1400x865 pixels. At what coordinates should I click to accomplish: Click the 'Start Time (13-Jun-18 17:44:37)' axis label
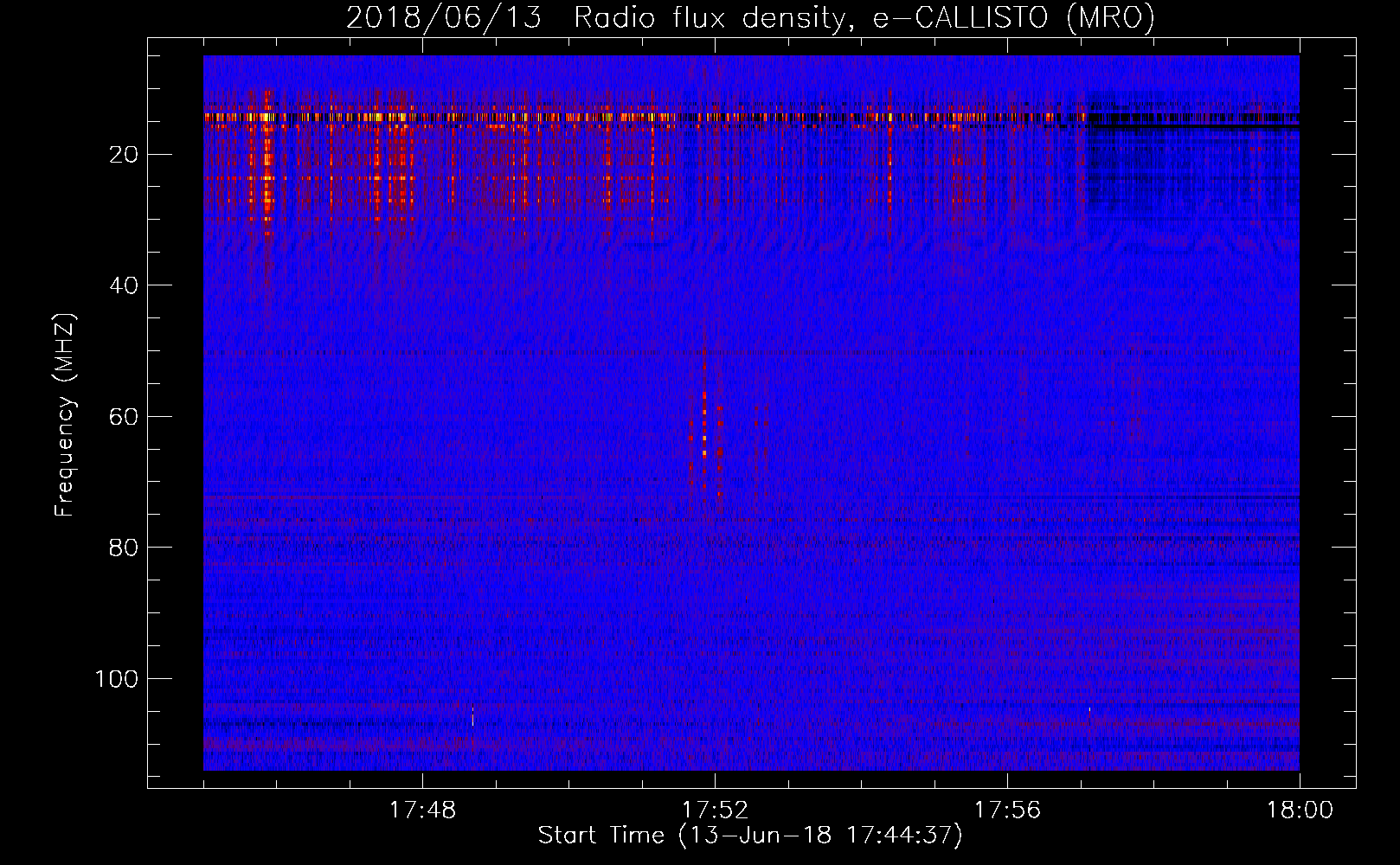(750, 836)
